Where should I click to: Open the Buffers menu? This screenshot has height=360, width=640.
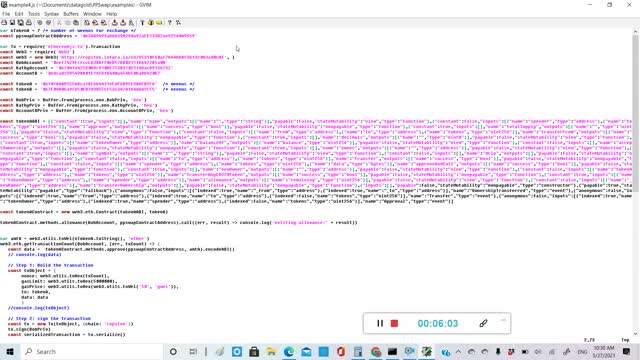(71, 14)
